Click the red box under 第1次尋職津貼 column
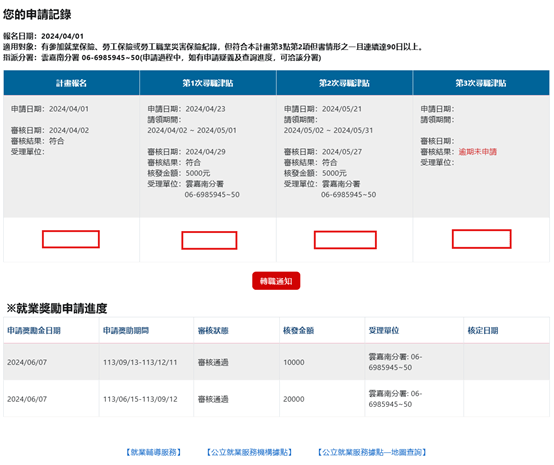Viewport: 554px width, 465px height. (209, 240)
